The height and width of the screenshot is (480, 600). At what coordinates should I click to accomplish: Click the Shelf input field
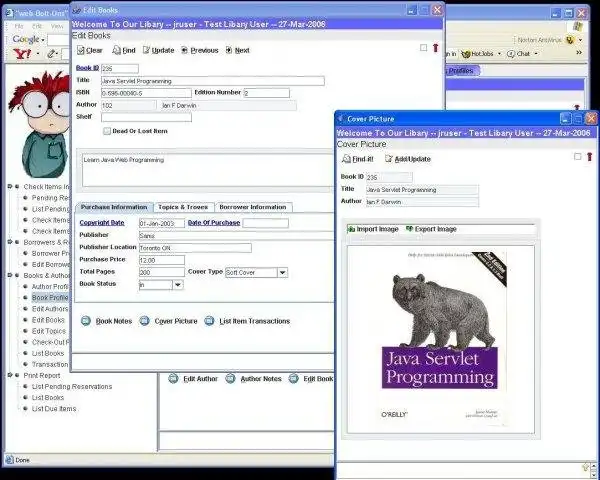[x=146, y=117]
